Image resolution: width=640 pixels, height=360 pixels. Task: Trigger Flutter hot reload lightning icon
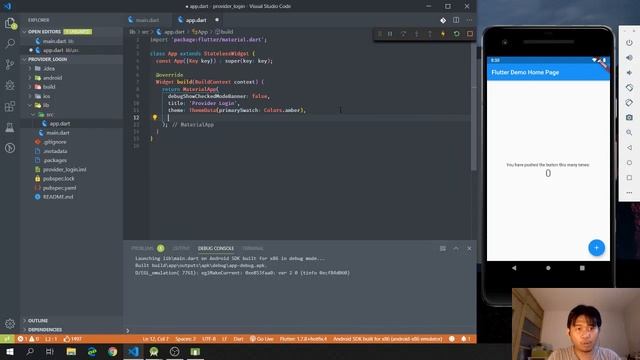(x=443, y=34)
